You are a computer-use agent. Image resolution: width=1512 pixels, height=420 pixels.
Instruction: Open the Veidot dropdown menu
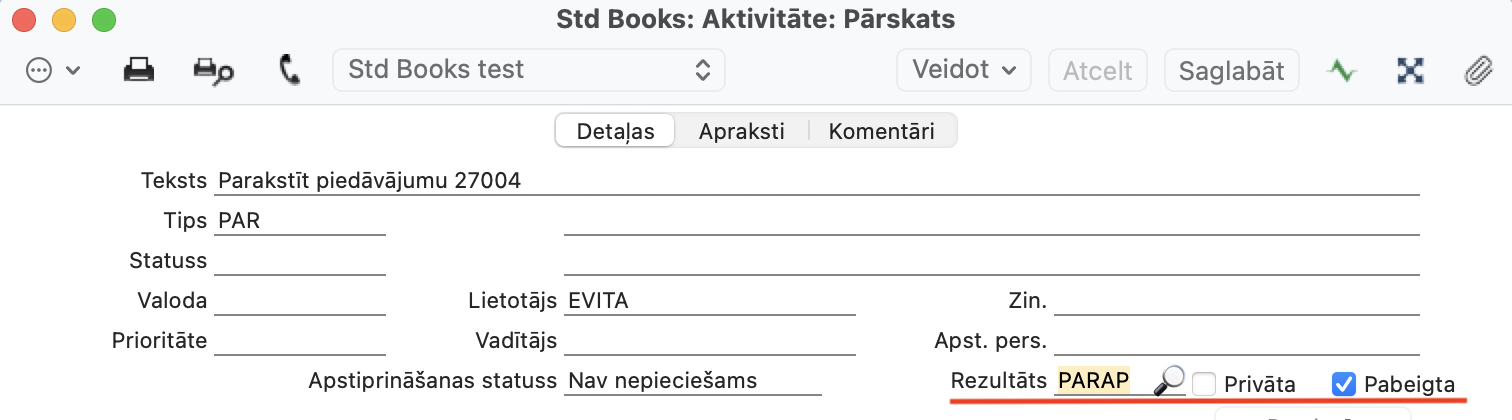[964, 70]
